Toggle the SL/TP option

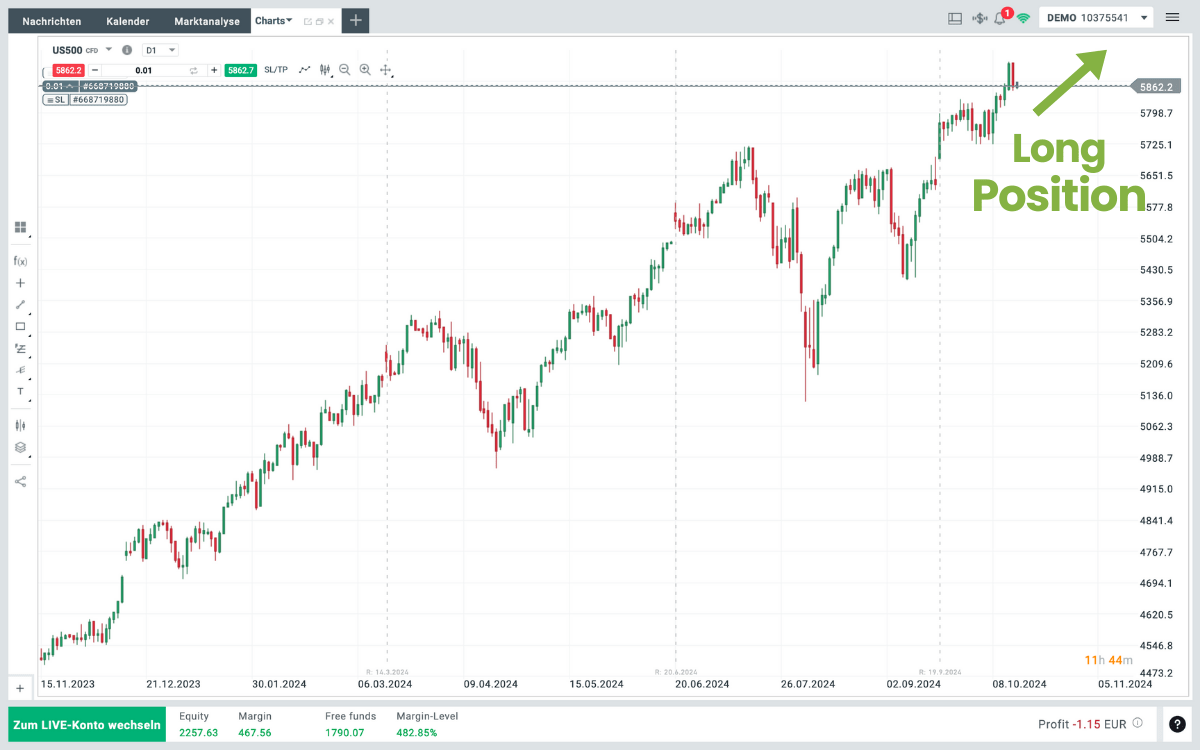click(276, 70)
